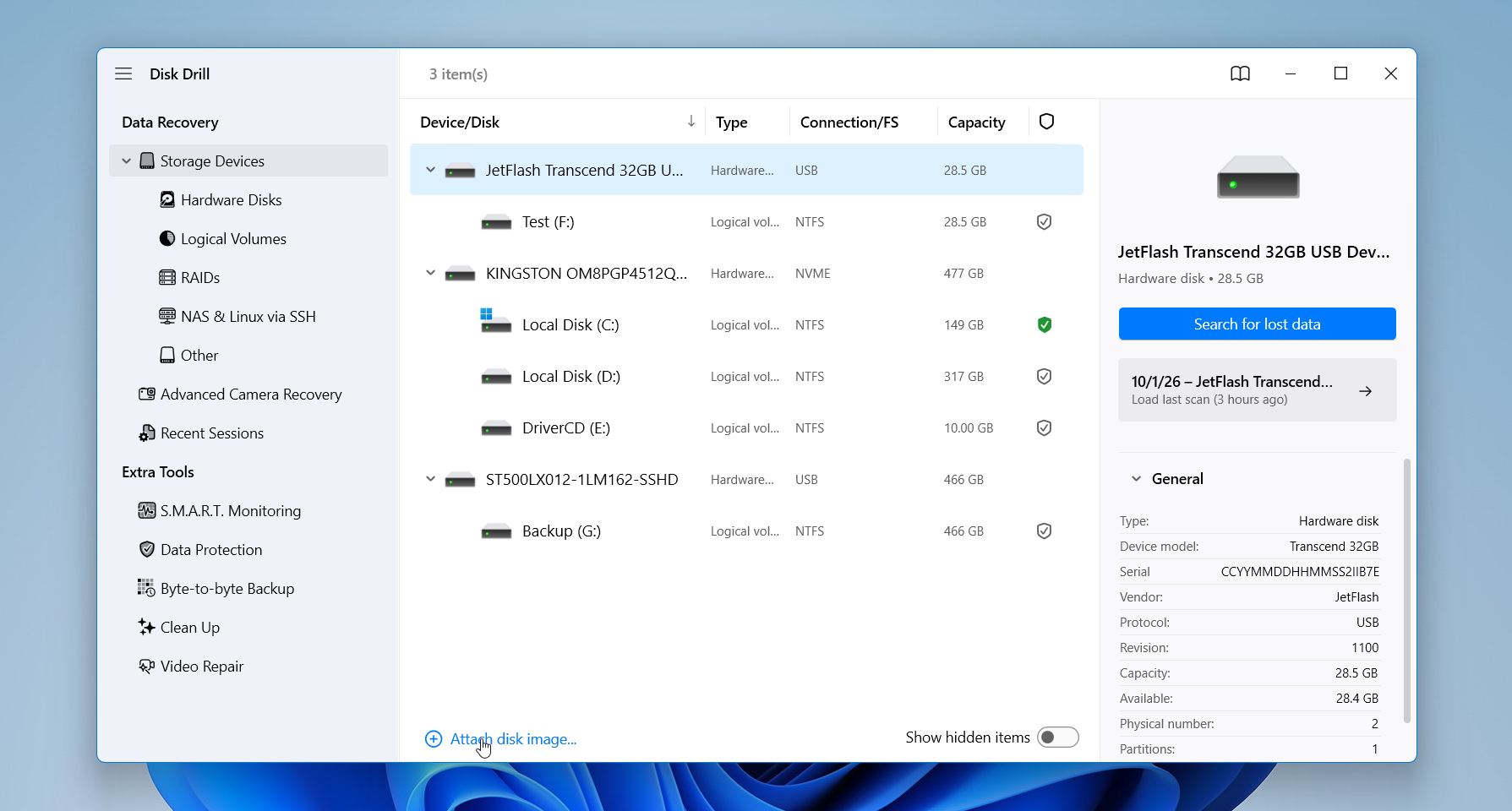
Task: Click the NAS & Linux via SSH icon
Action: tap(167, 316)
